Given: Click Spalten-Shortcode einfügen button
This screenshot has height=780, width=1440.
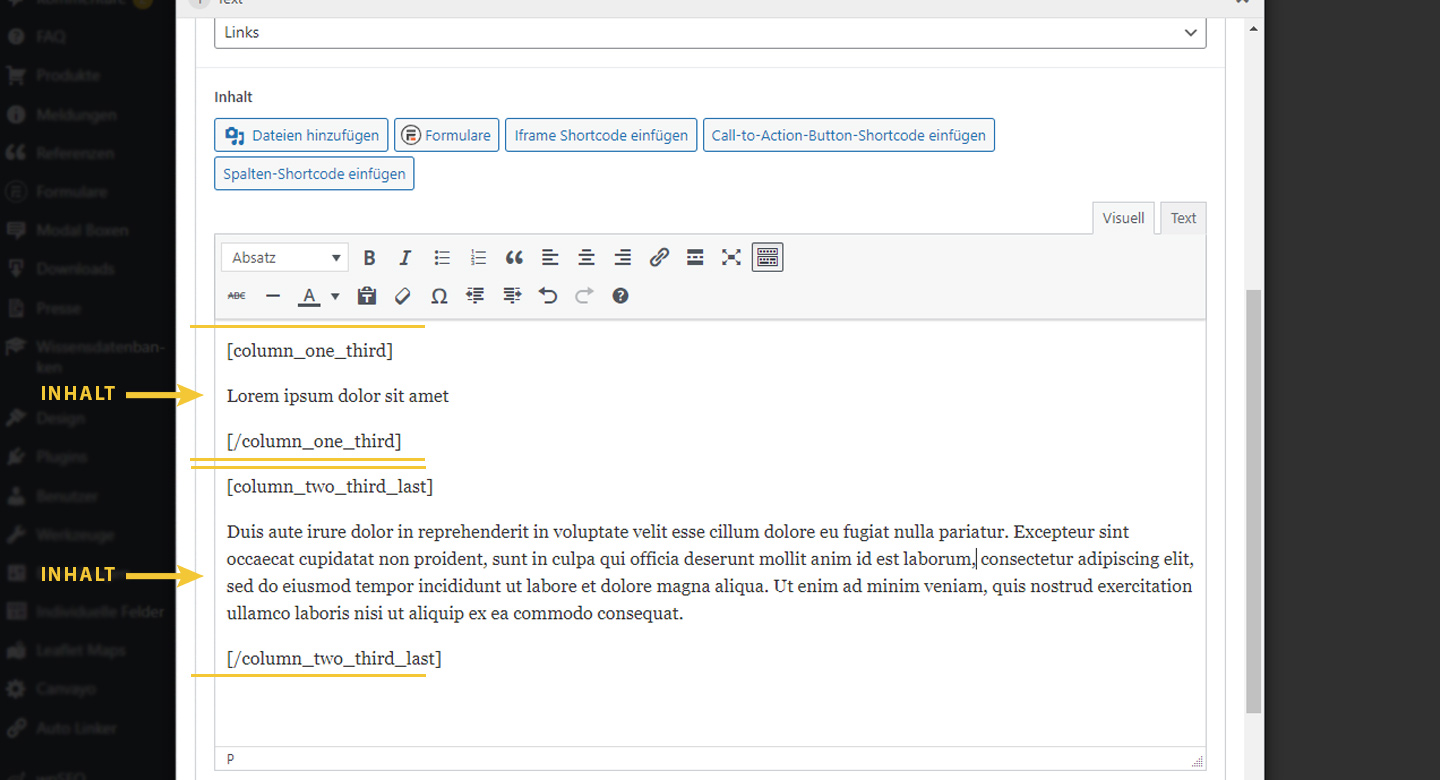Looking at the screenshot, I should [314, 174].
